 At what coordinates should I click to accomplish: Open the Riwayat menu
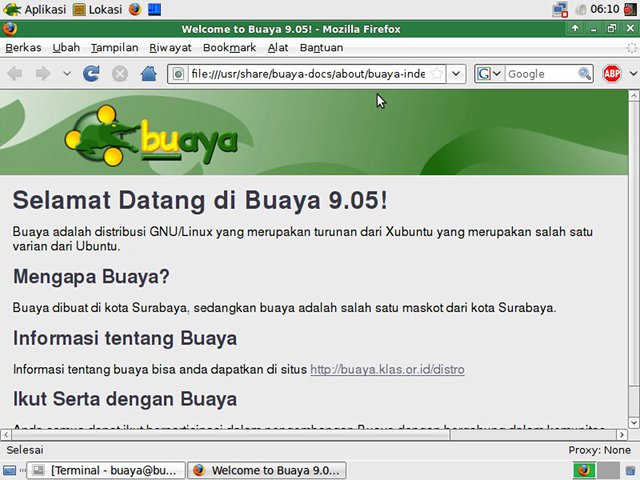170,48
